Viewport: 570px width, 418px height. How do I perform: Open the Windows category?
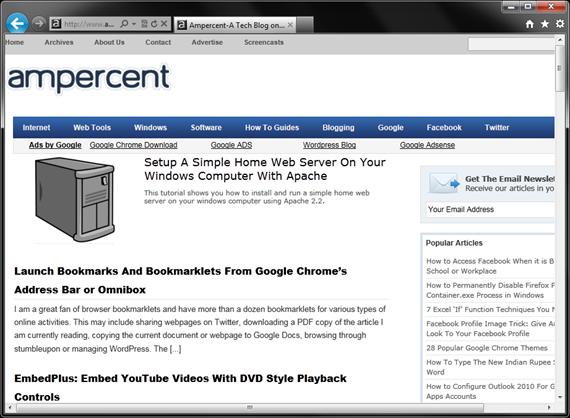click(x=150, y=128)
